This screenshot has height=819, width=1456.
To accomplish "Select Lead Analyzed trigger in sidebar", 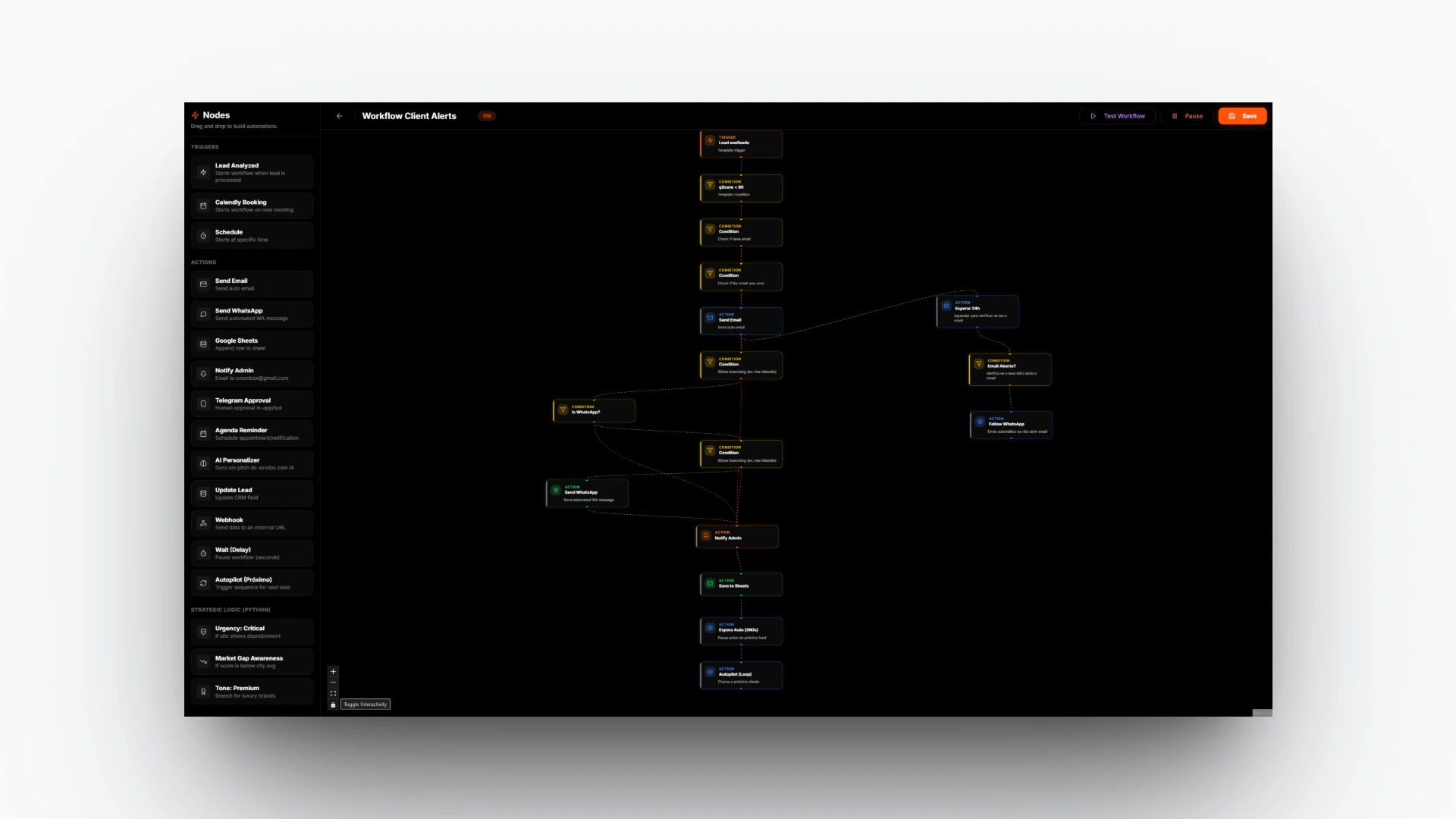I will pyautogui.click(x=252, y=172).
